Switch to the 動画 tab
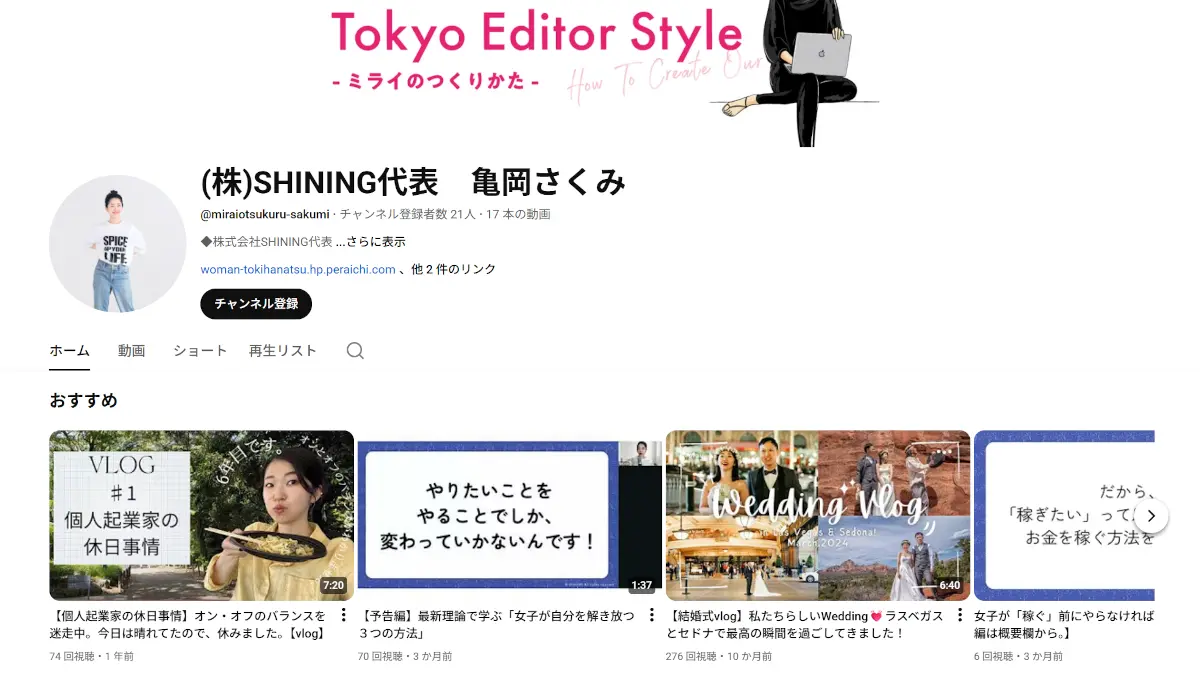This screenshot has height=675, width=1200. pyautogui.click(x=131, y=351)
